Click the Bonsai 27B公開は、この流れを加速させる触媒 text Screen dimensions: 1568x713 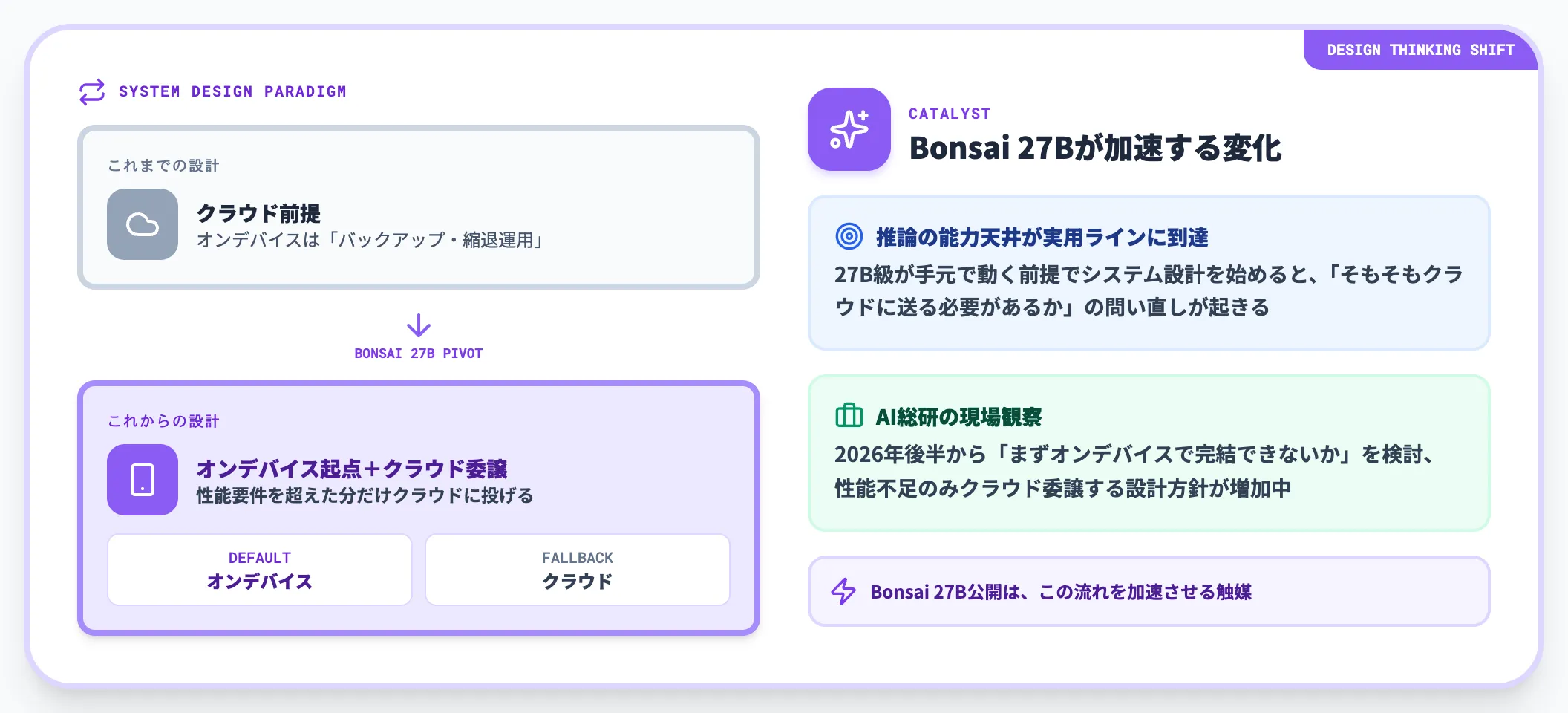click(x=1061, y=592)
